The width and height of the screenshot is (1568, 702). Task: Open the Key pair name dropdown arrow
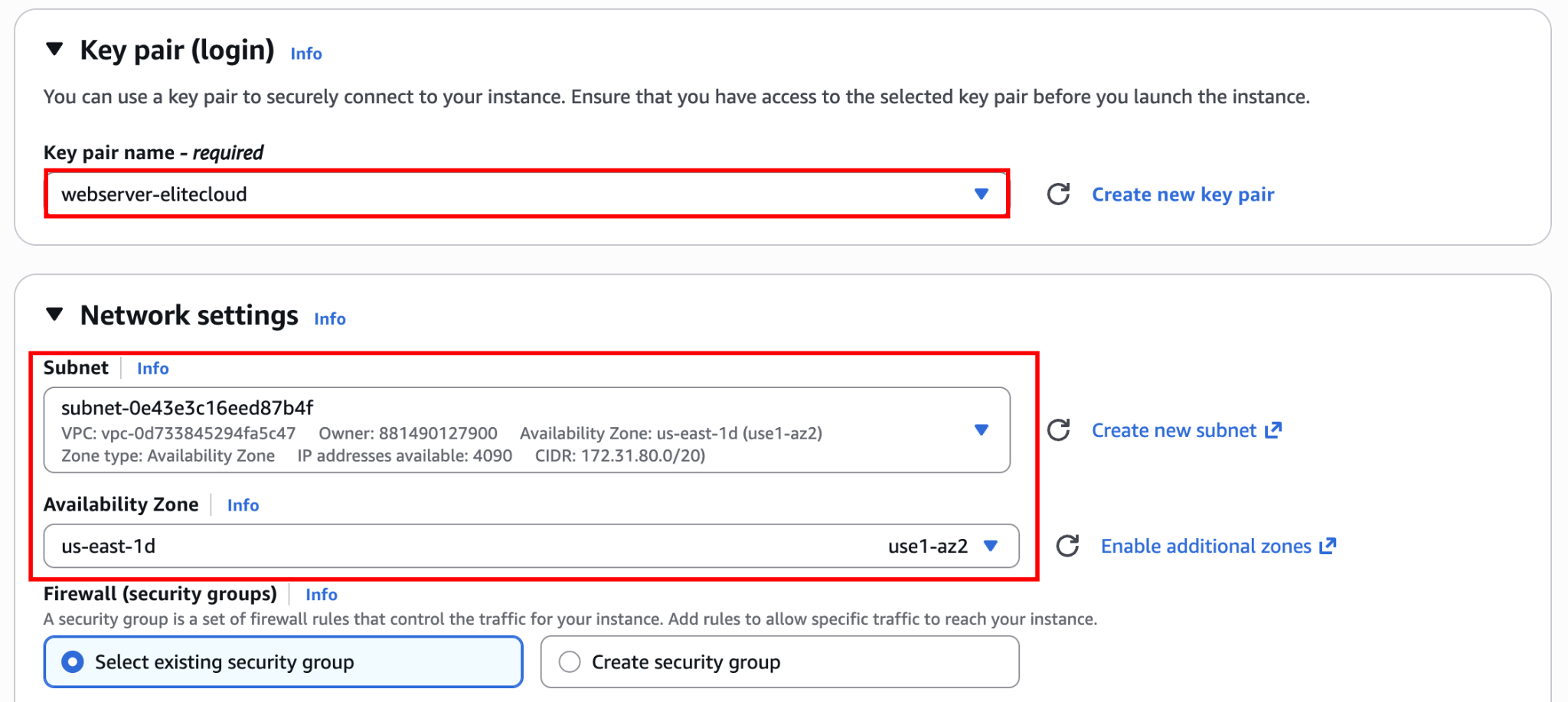(x=981, y=194)
